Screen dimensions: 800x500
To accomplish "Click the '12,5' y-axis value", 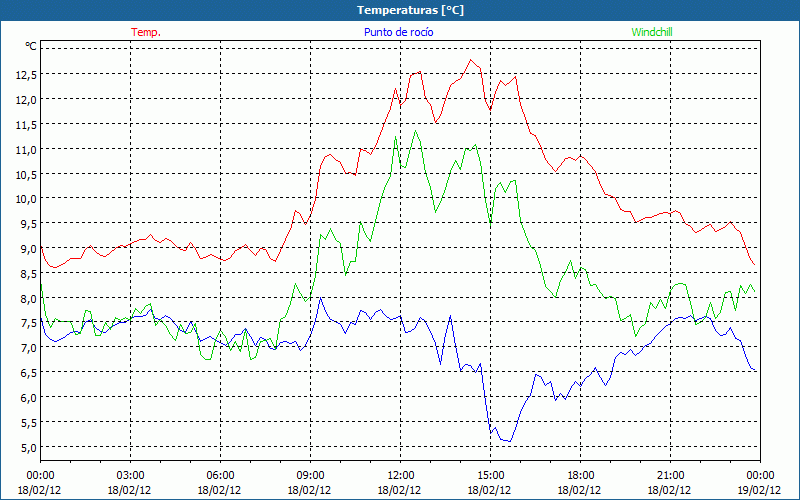I will click(27, 75).
